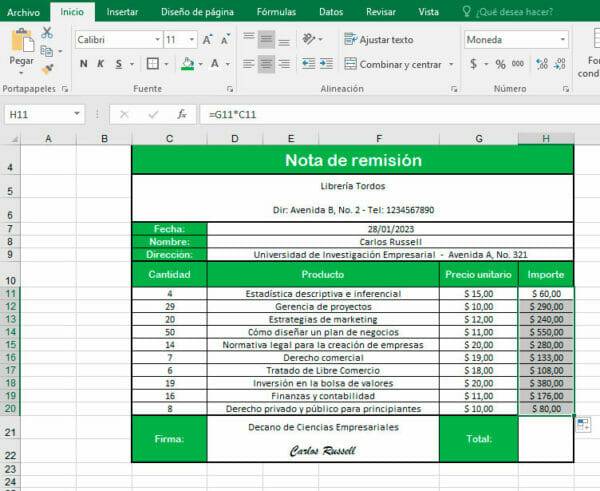
Task: Increase decimal places
Action: click(542, 64)
